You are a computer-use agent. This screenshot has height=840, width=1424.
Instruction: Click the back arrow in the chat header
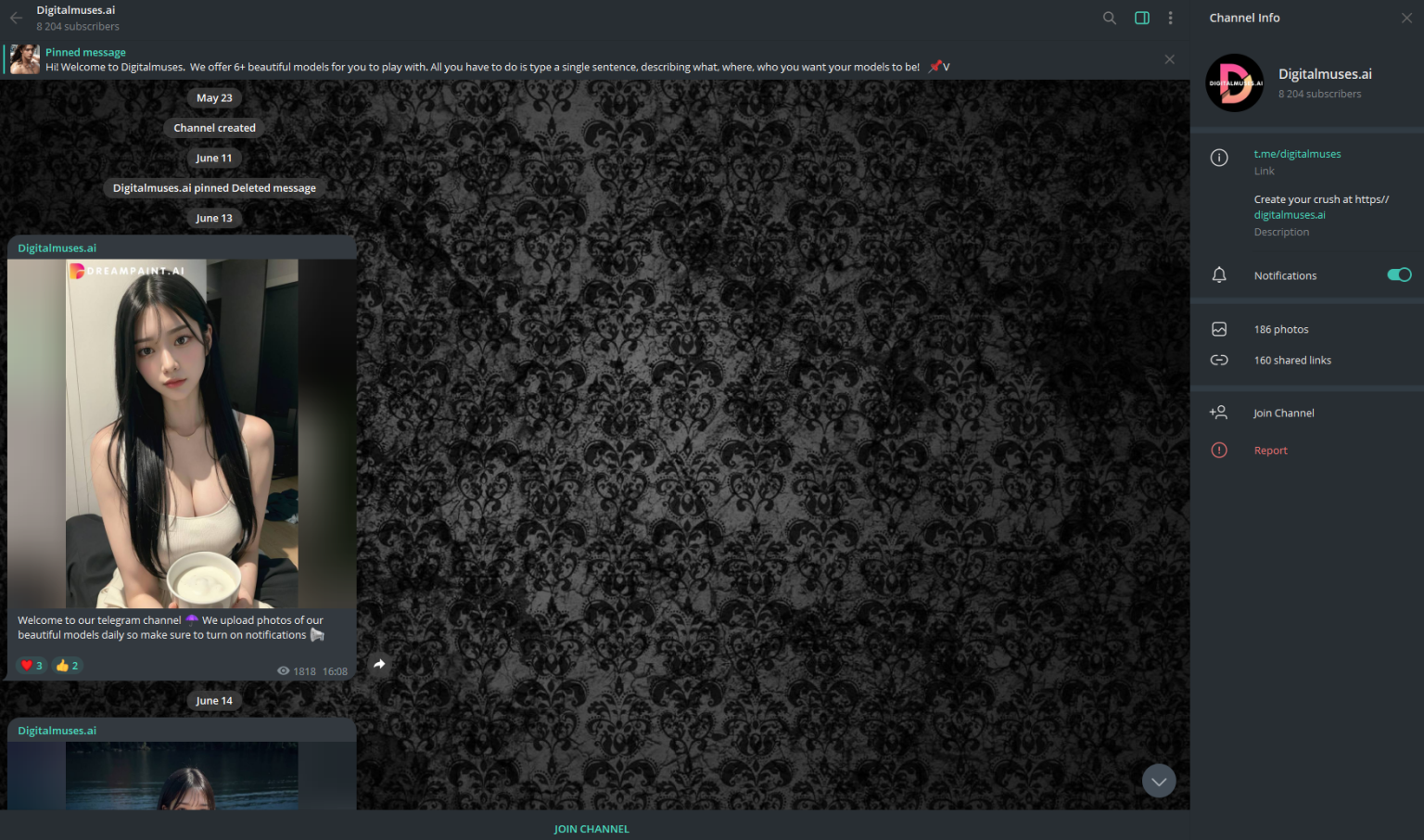[x=16, y=18]
